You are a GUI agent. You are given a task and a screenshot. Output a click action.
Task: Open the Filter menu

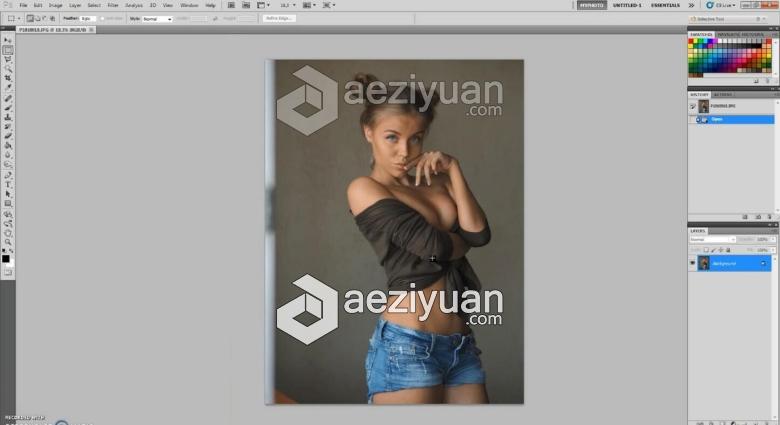pyautogui.click(x=113, y=5)
